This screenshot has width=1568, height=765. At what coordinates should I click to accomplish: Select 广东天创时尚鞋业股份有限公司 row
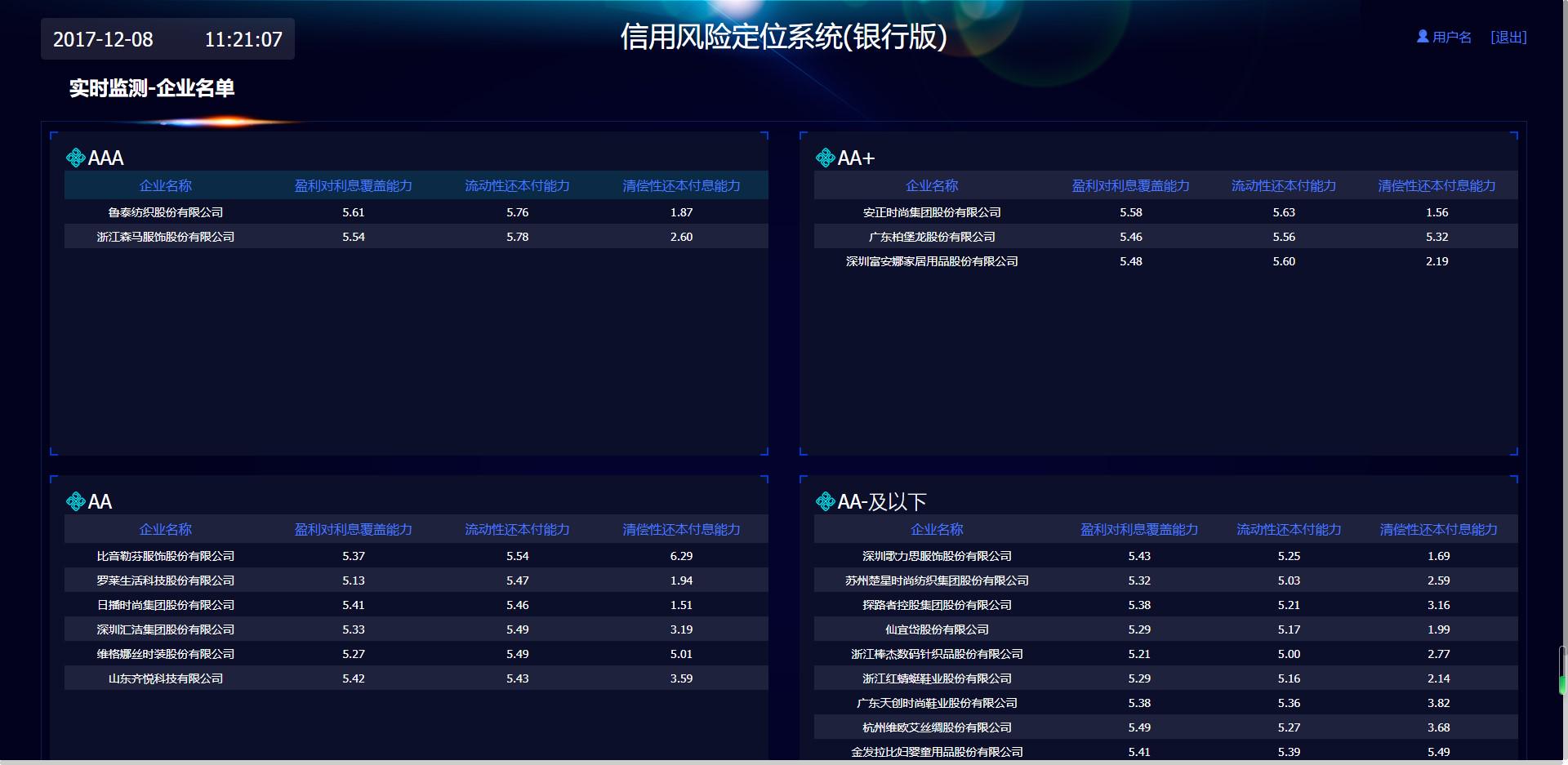[1166, 703]
